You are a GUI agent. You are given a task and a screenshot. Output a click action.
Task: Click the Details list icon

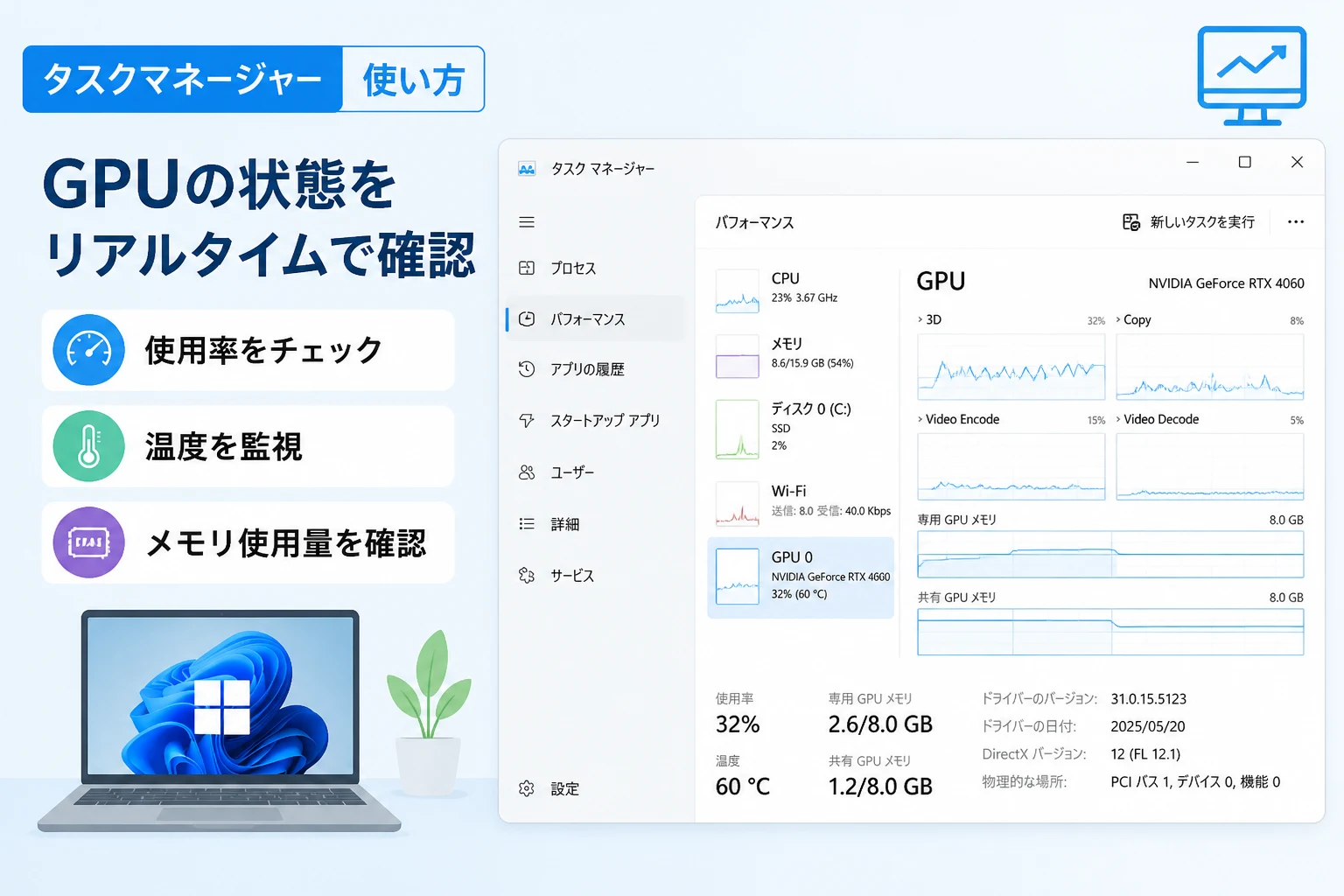tap(527, 524)
